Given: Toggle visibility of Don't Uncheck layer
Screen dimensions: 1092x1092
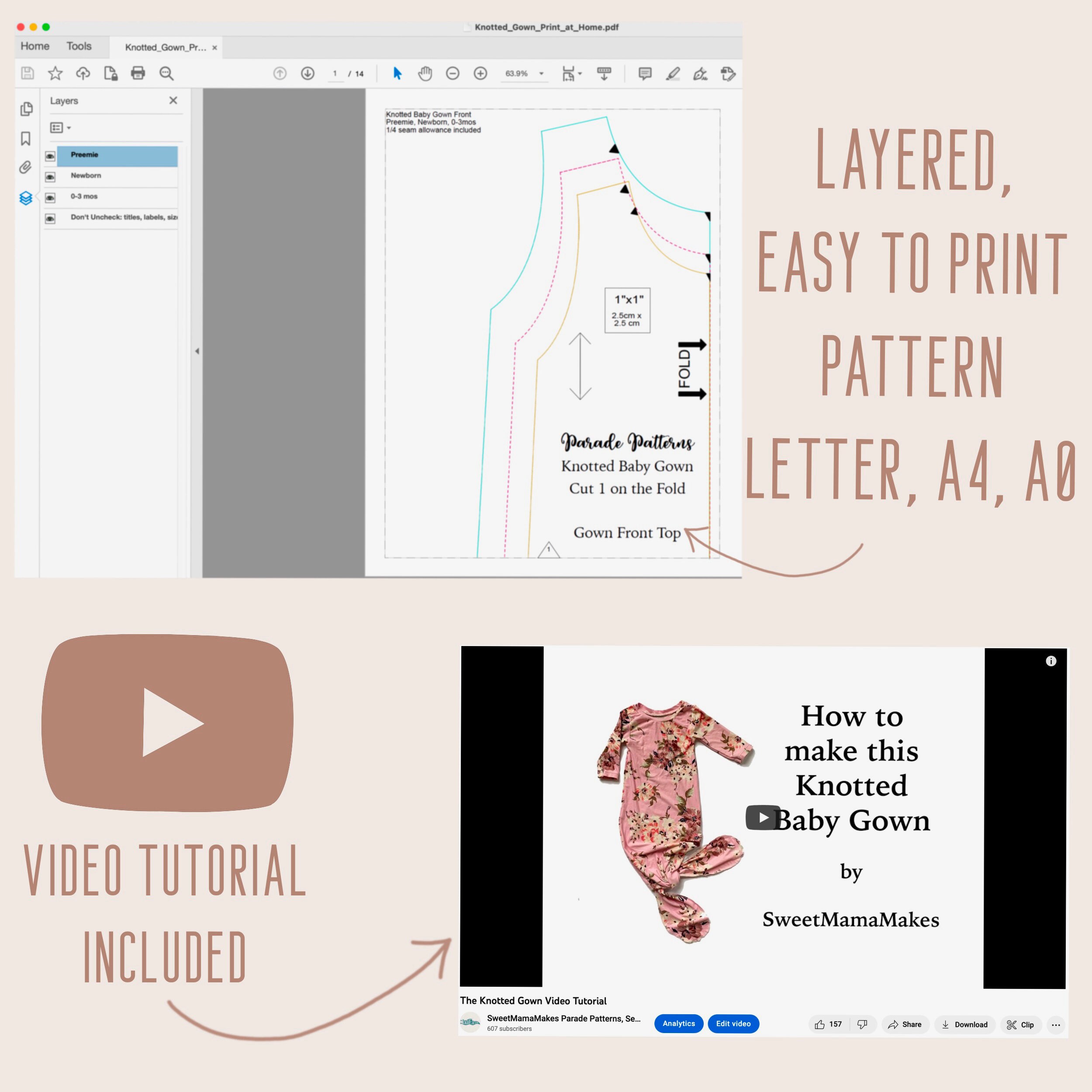Looking at the screenshot, I should point(50,219).
